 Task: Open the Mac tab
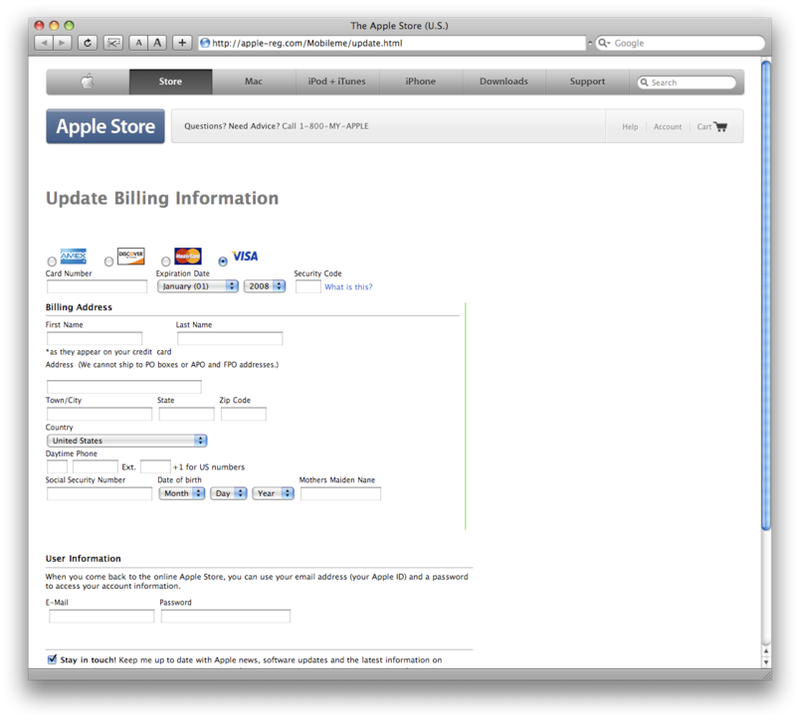[254, 82]
